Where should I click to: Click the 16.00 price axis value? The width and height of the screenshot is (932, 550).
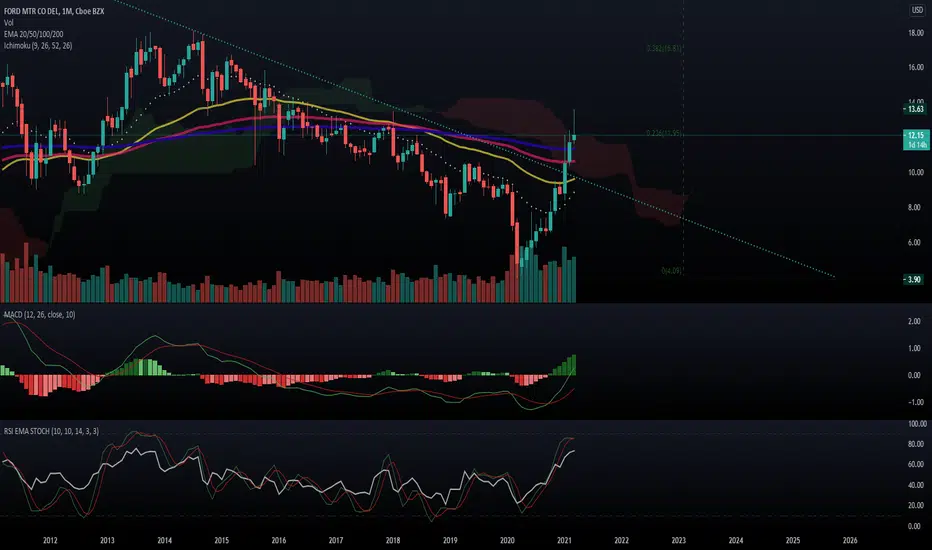click(x=916, y=68)
